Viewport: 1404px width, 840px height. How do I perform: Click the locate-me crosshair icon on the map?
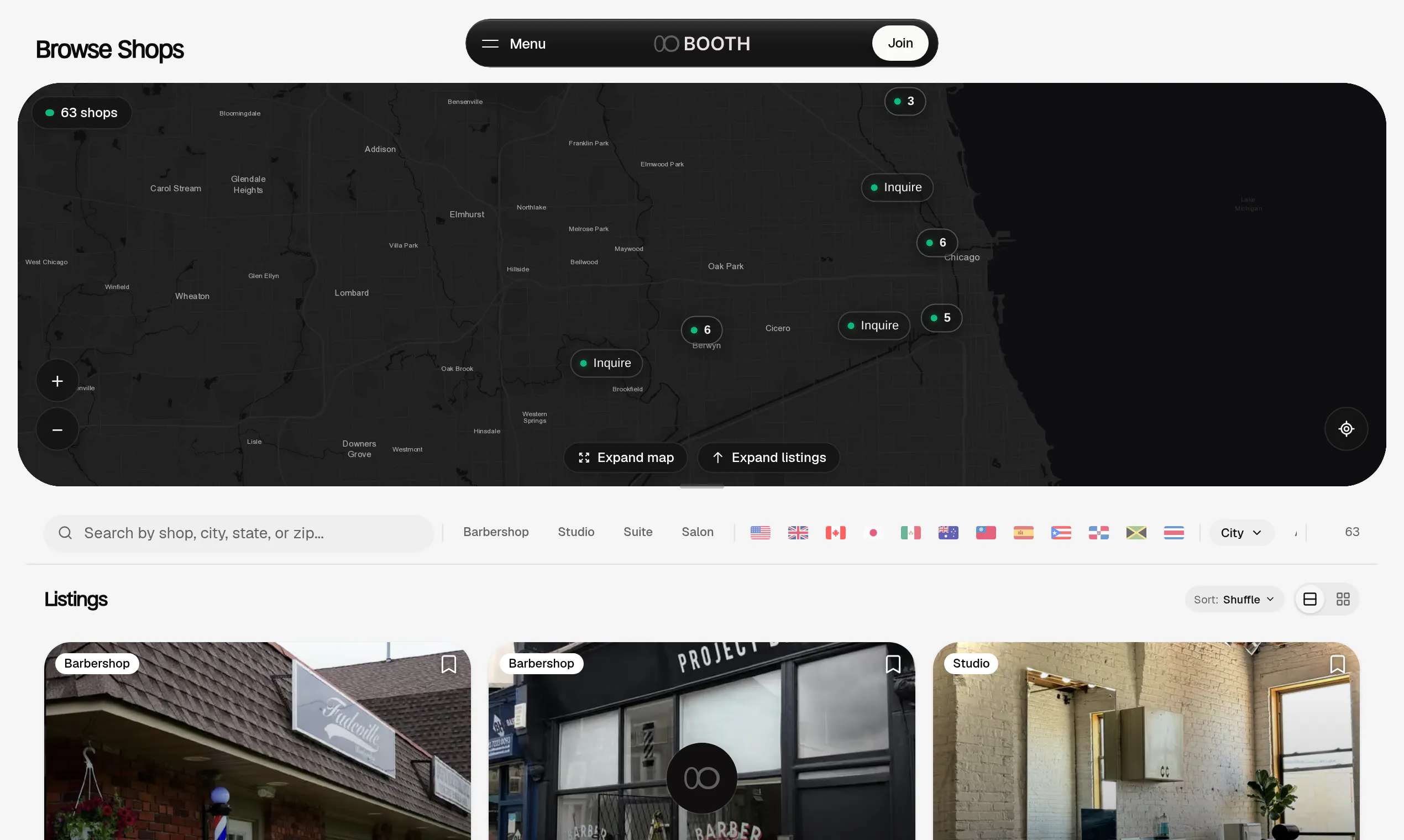coord(1347,429)
